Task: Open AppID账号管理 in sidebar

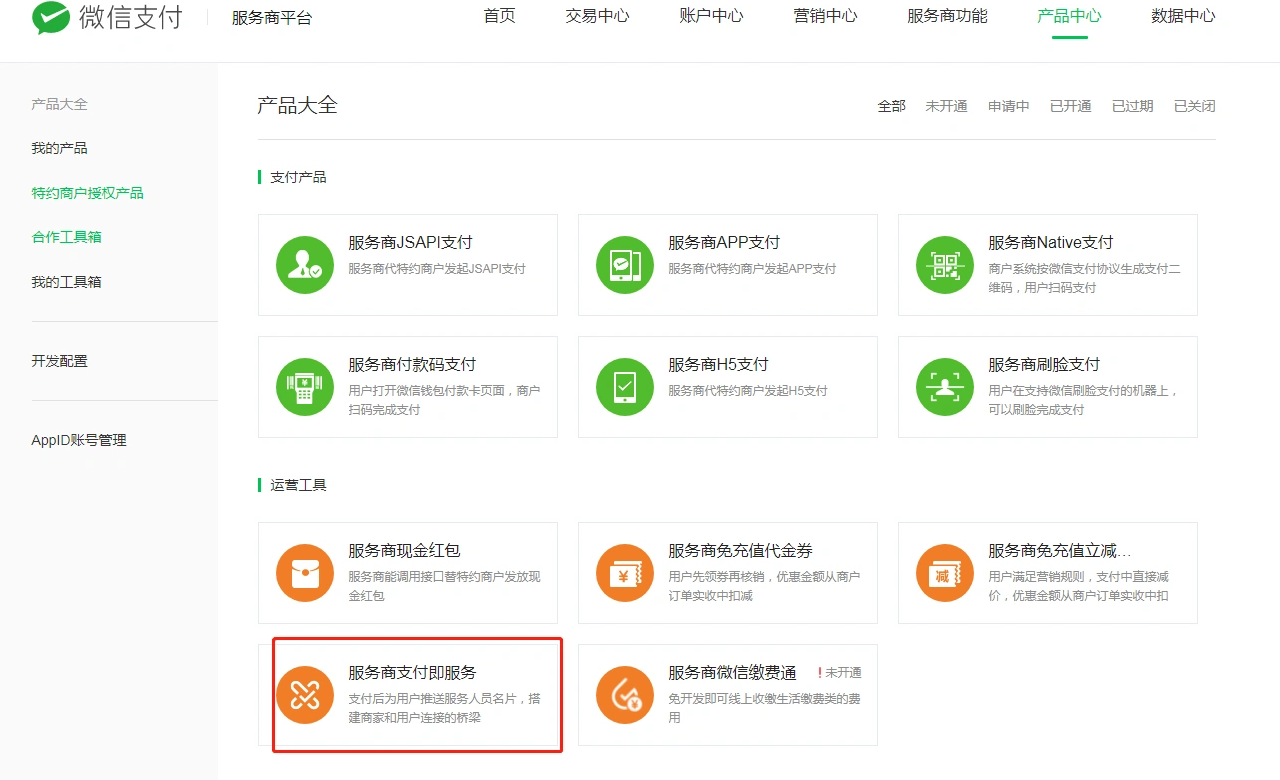Action: (79, 440)
